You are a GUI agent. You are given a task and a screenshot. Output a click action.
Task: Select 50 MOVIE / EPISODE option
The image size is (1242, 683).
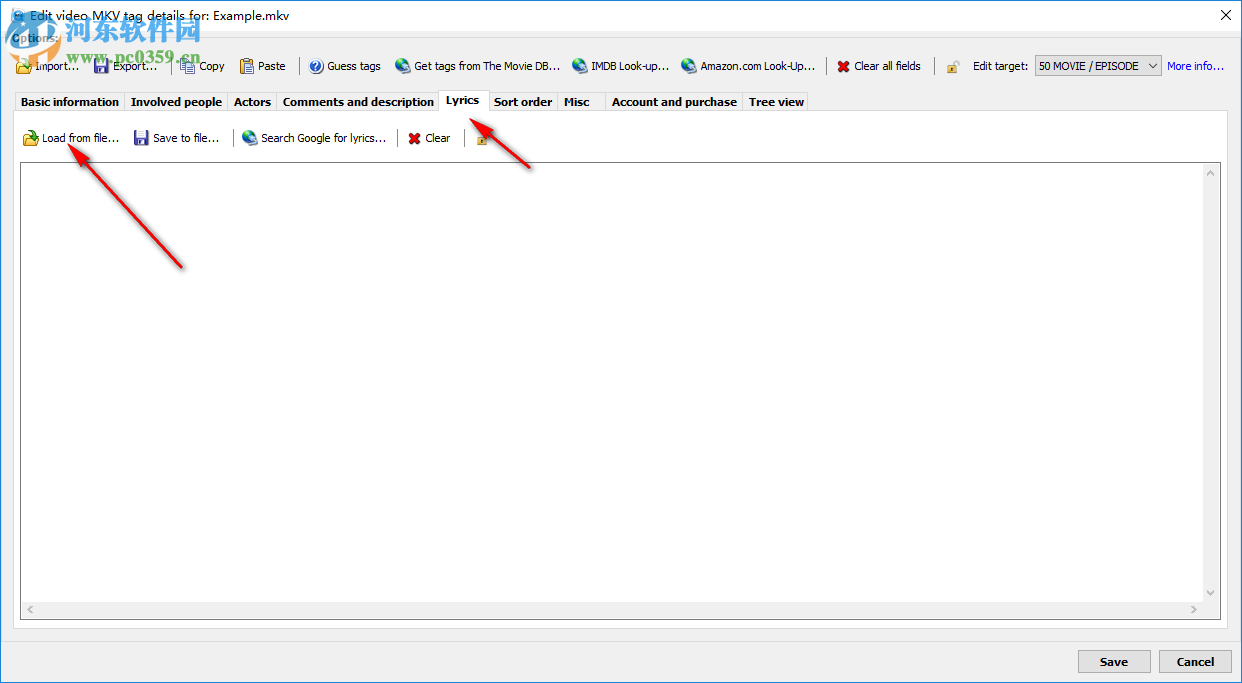pos(1090,65)
